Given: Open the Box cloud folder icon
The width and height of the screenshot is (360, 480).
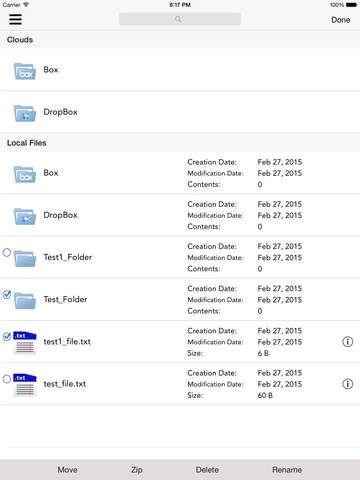Looking at the screenshot, I should pos(25,71).
